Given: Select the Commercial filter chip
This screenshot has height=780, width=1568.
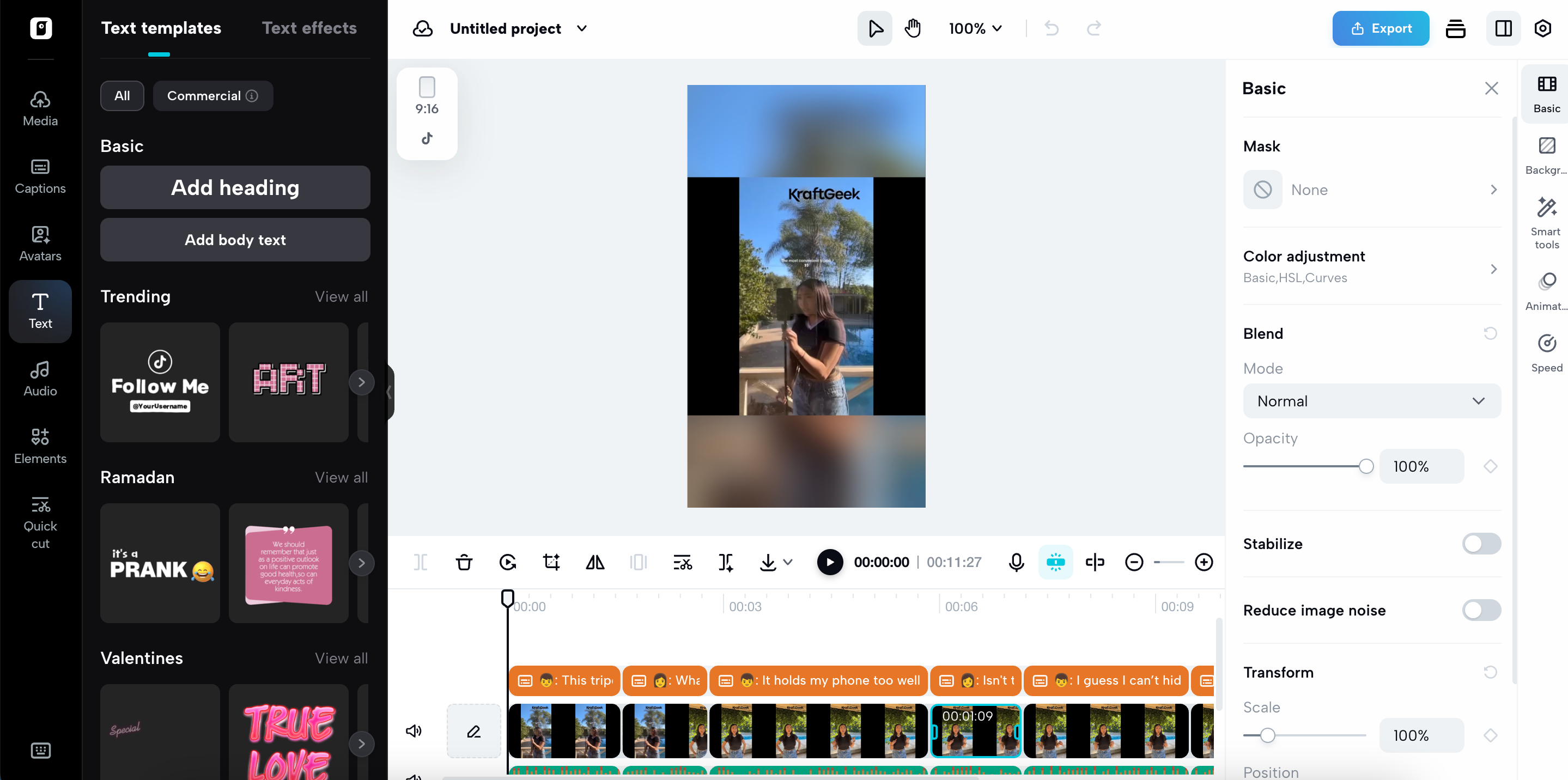Looking at the screenshot, I should (212, 95).
